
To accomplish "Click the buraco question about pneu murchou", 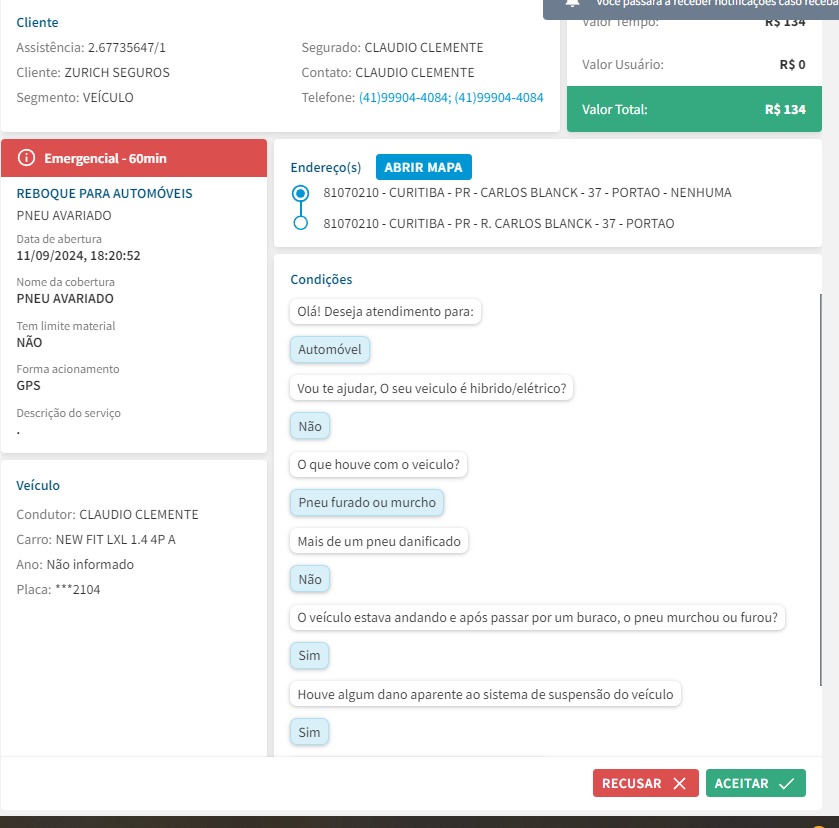I will [x=537, y=618].
